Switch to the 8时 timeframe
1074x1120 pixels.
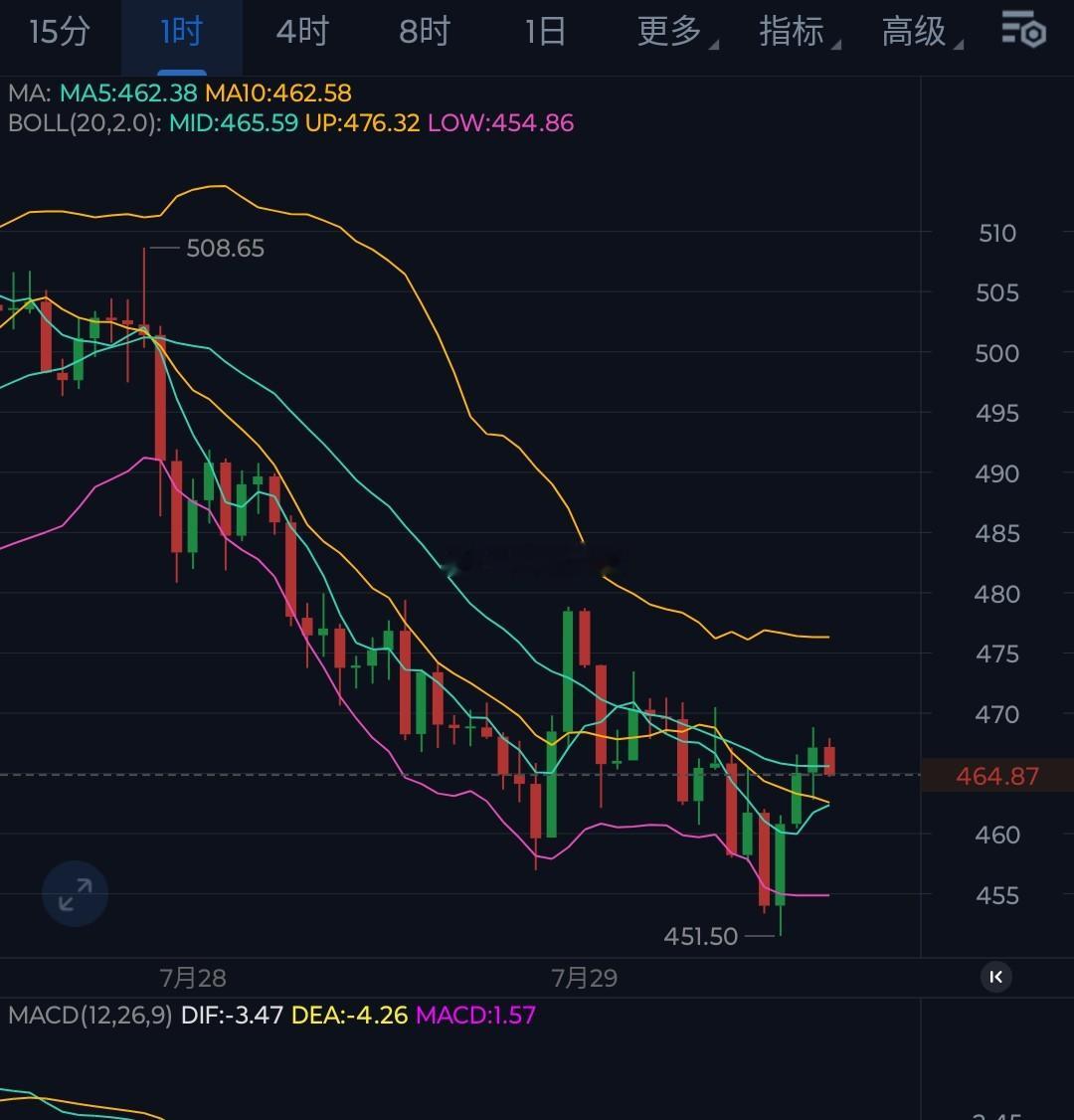click(x=425, y=32)
